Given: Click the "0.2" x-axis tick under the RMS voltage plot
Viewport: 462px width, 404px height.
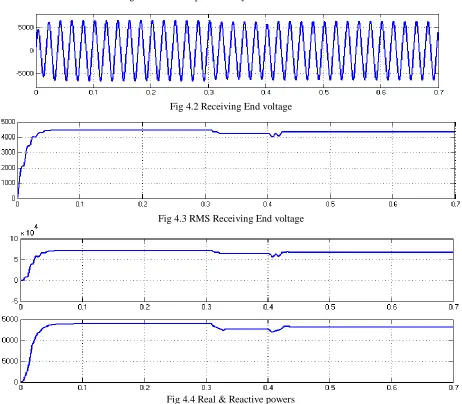Looking at the screenshot, I should (x=142, y=204).
